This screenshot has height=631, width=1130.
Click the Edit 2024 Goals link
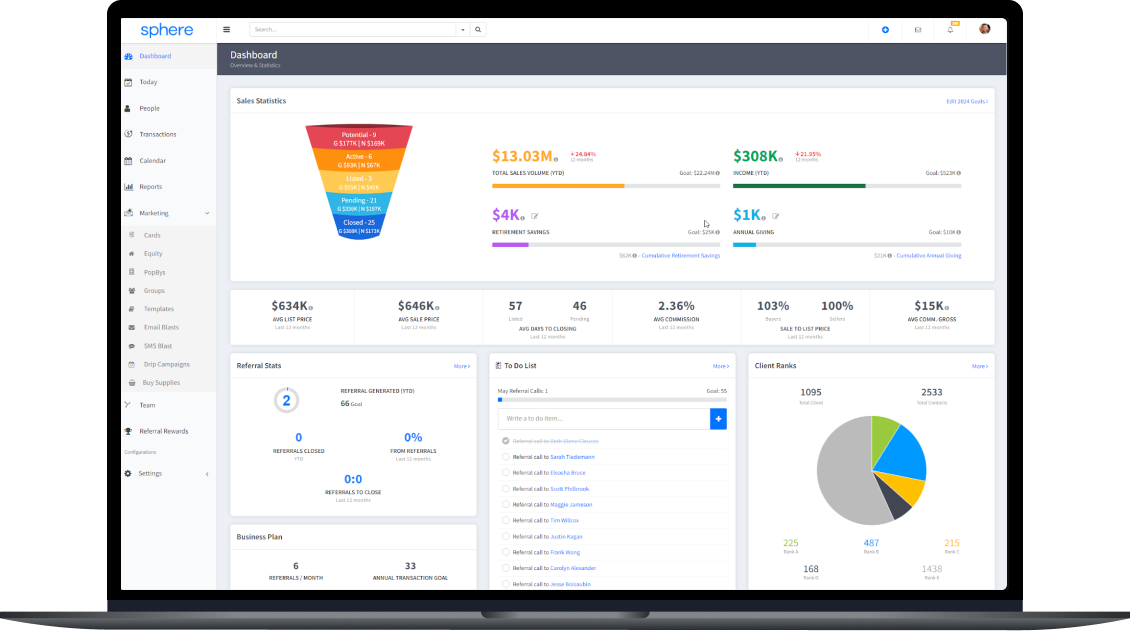(x=966, y=101)
